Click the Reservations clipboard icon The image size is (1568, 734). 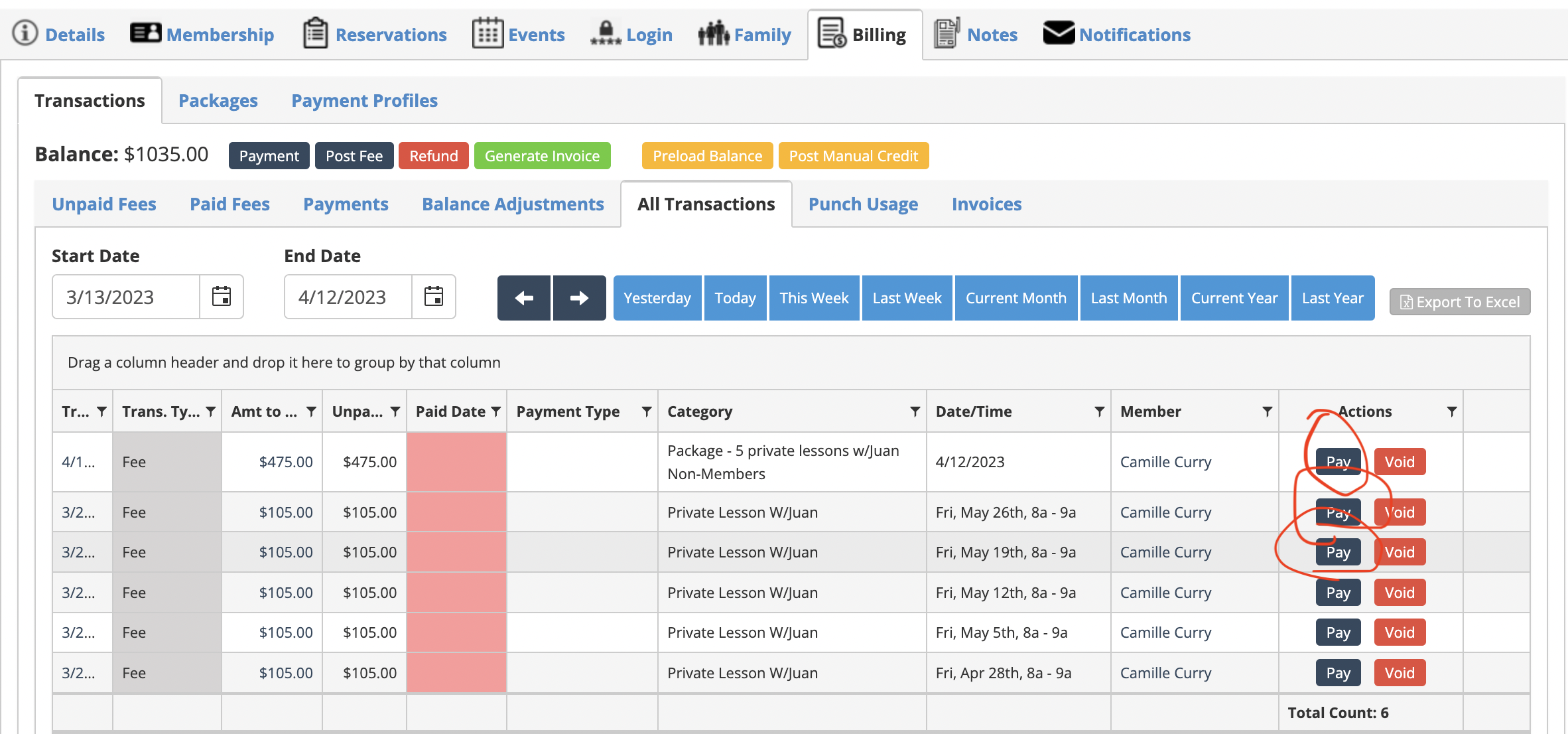[315, 33]
